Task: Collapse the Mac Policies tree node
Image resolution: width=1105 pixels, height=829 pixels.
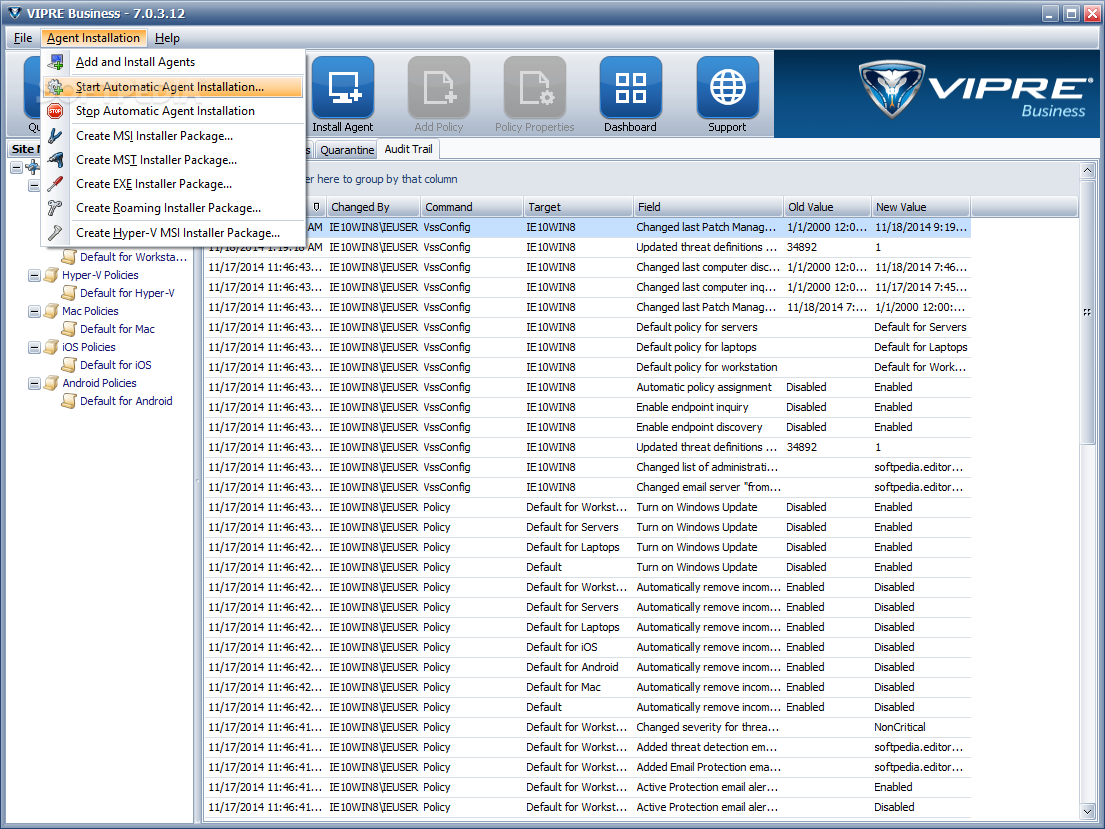Action: point(34,312)
